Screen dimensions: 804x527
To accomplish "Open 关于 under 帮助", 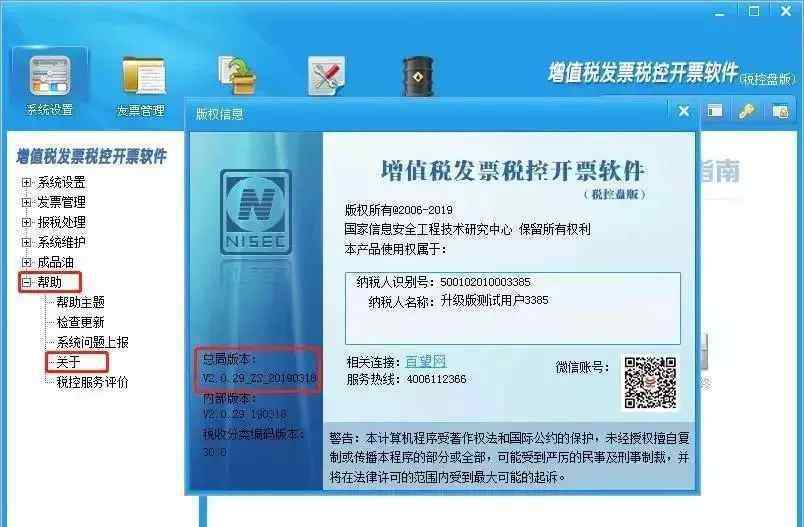I will [x=69, y=362].
